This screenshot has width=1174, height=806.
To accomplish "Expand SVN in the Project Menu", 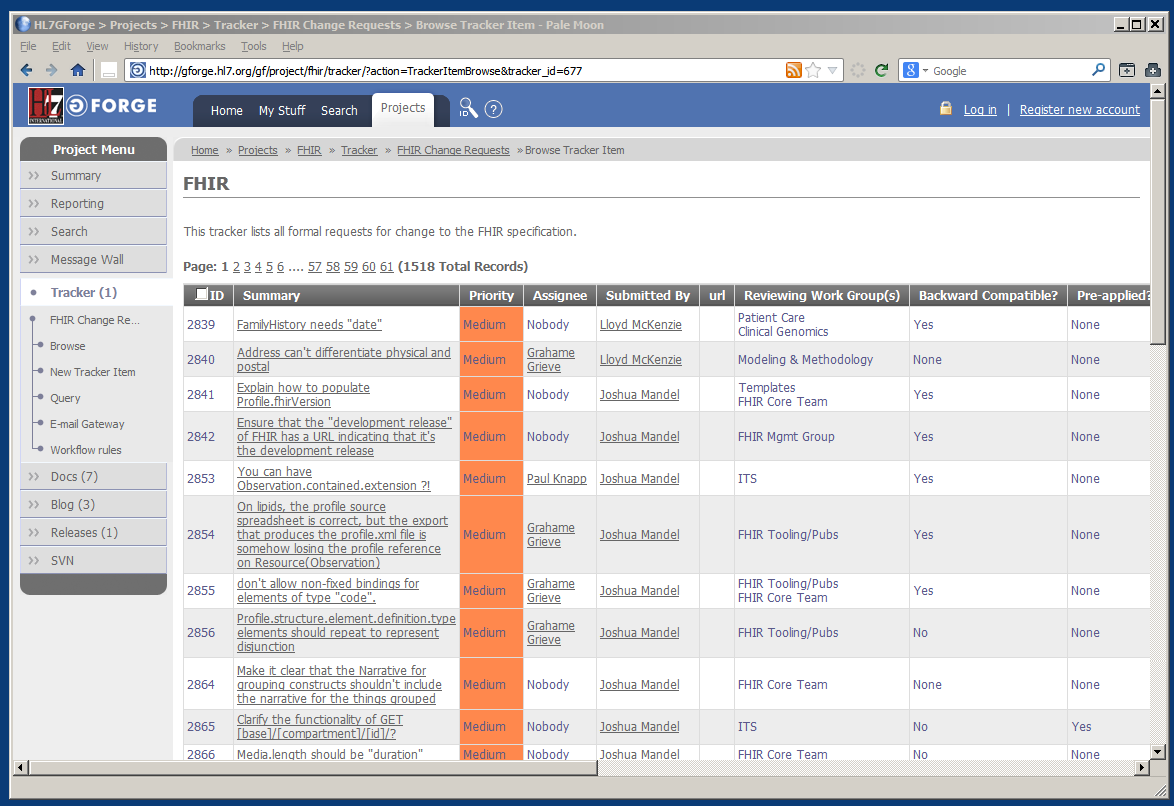I will [94, 560].
